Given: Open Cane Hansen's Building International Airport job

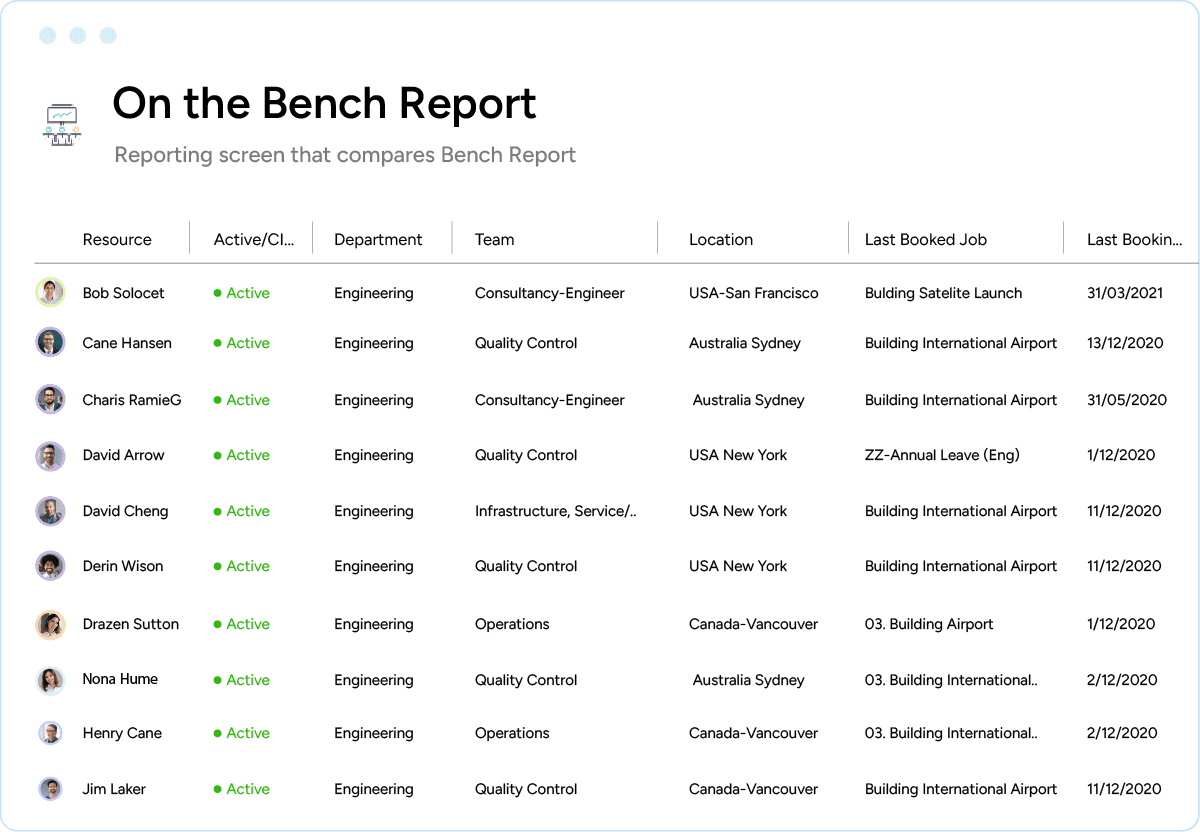Looking at the screenshot, I should pyautogui.click(x=960, y=343).
